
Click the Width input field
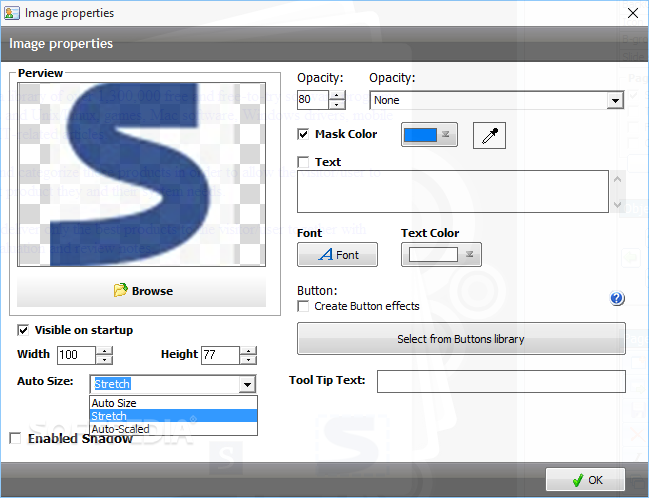pos(77,355)
